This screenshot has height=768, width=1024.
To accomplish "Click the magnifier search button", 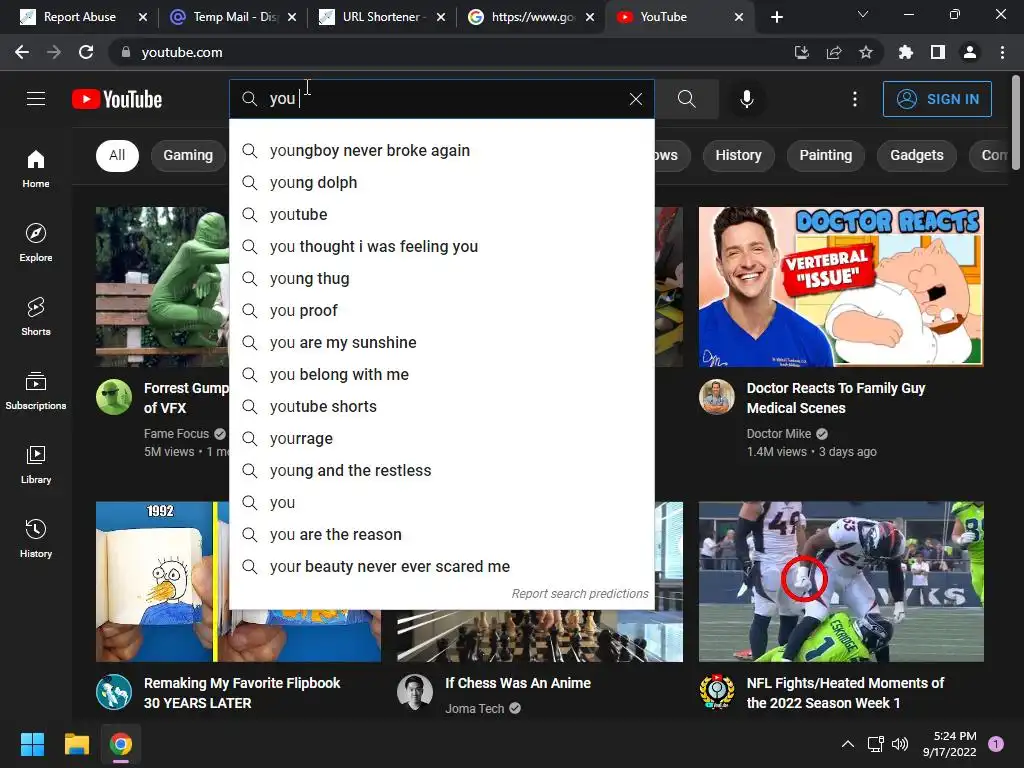I will point(686,99).
